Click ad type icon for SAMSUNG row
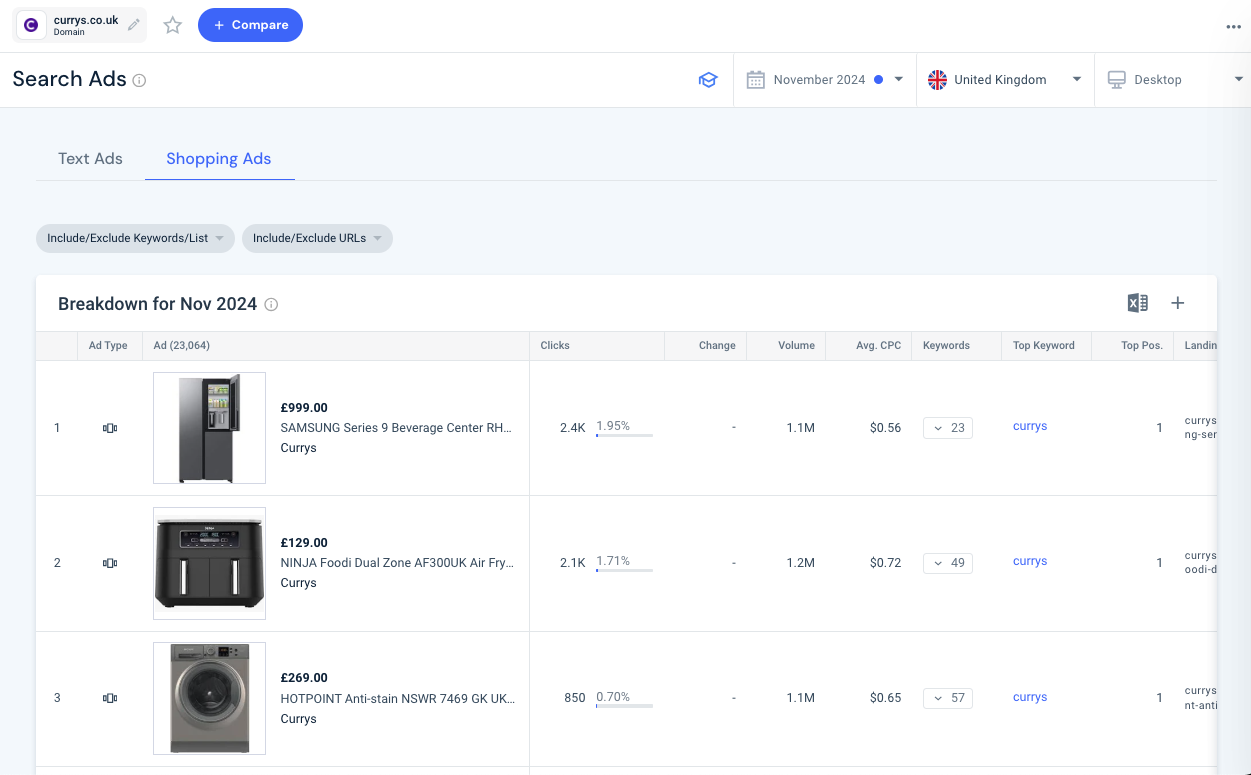 110,428
